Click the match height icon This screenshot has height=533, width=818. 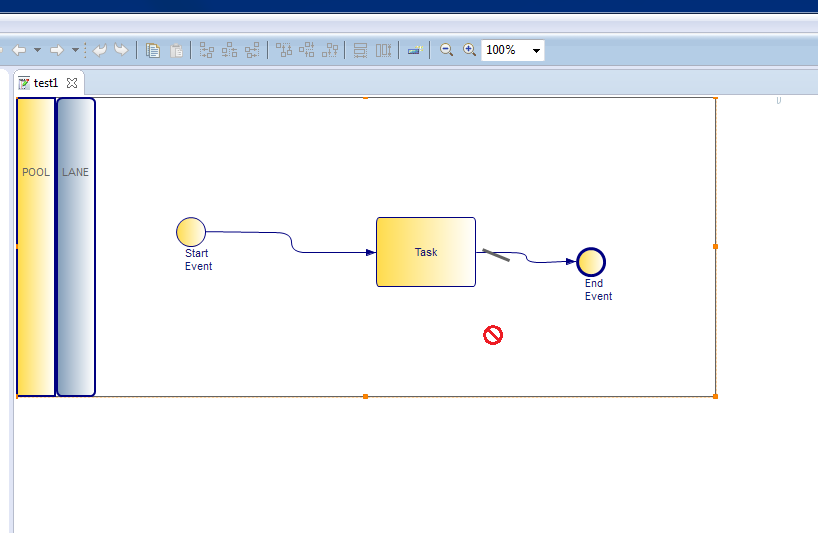click(383, 50)
